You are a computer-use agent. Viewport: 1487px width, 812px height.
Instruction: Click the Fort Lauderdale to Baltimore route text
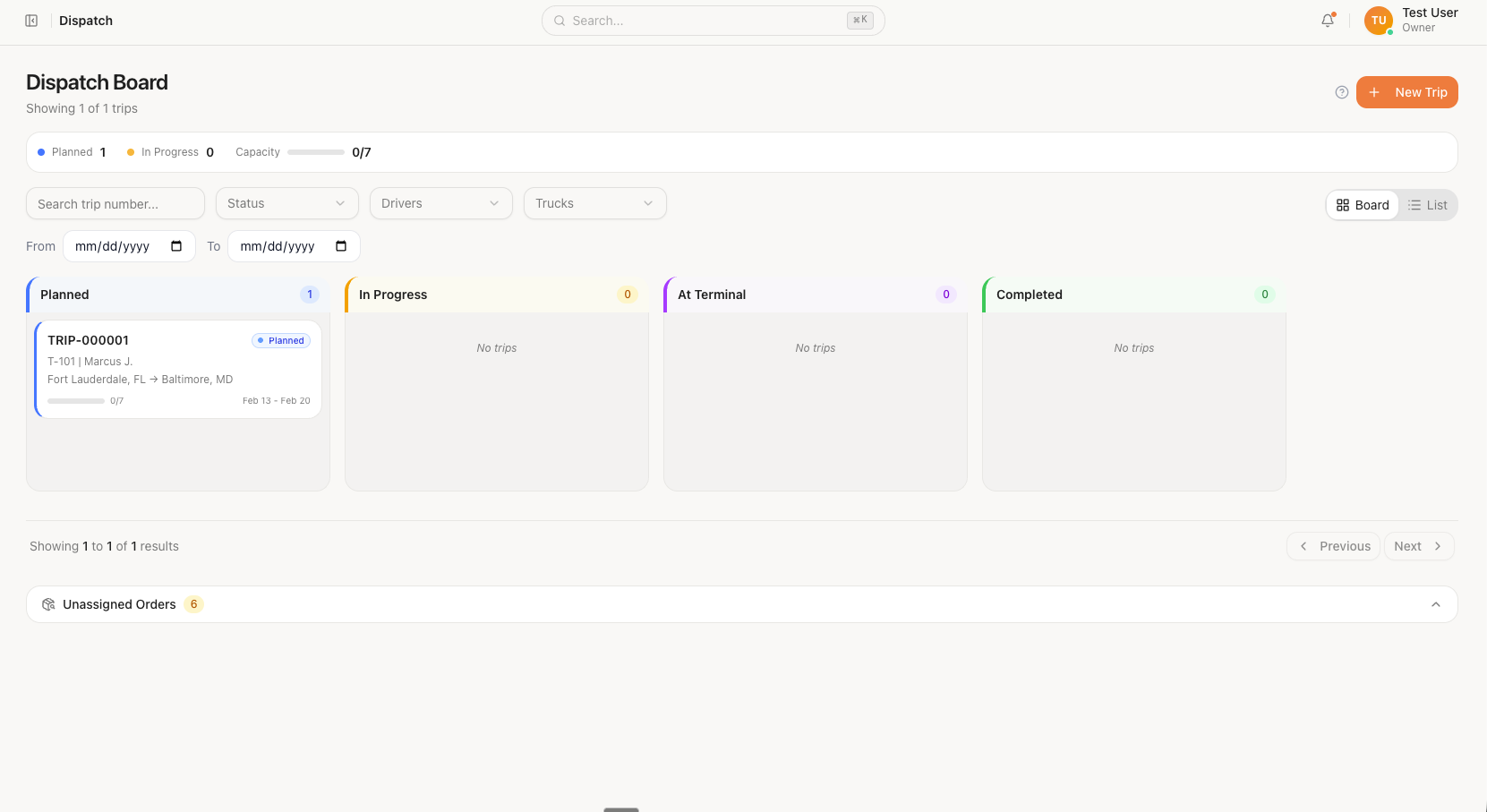tap(140, 380)
